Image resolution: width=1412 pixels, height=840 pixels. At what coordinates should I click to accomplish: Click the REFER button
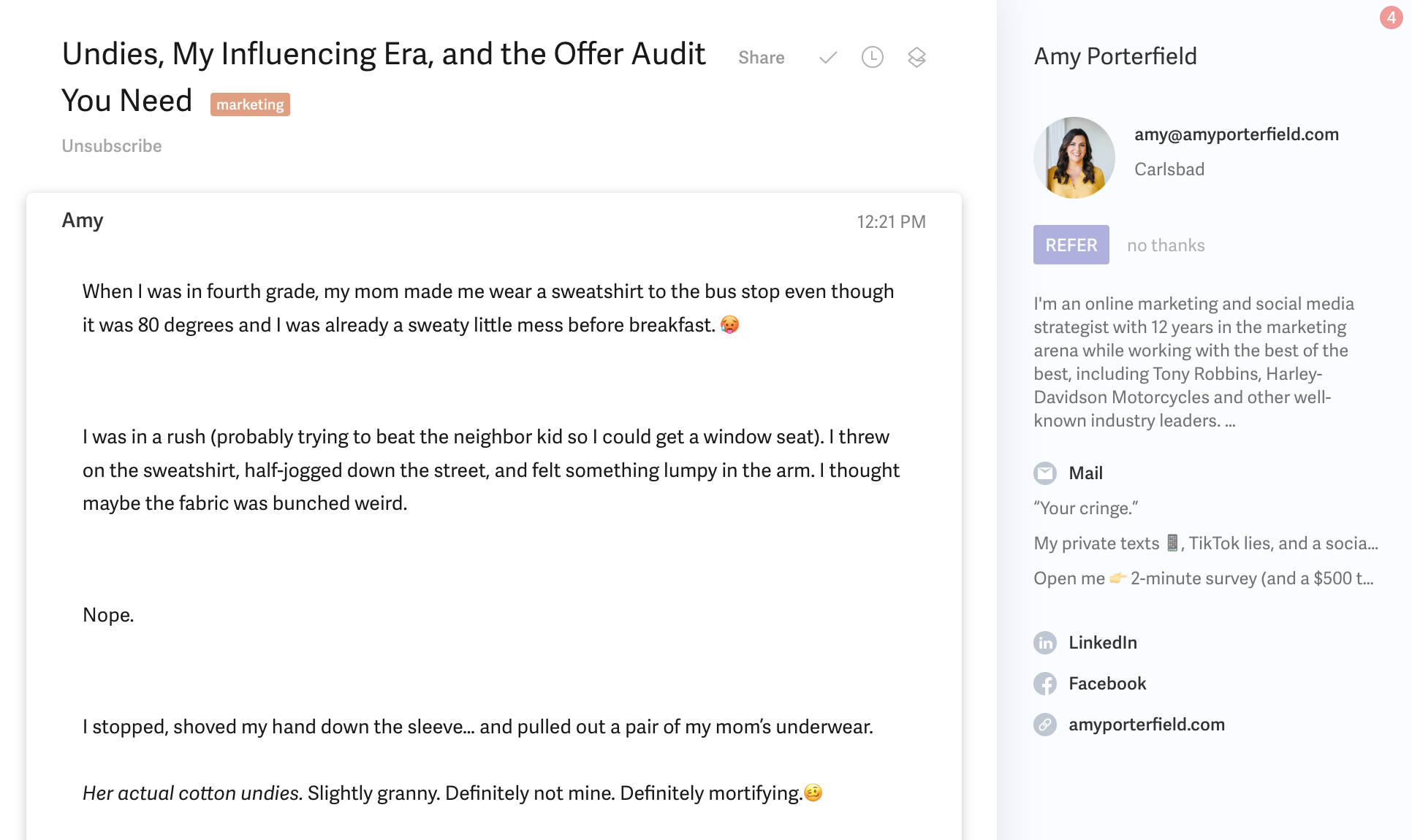click(1071, 245)
